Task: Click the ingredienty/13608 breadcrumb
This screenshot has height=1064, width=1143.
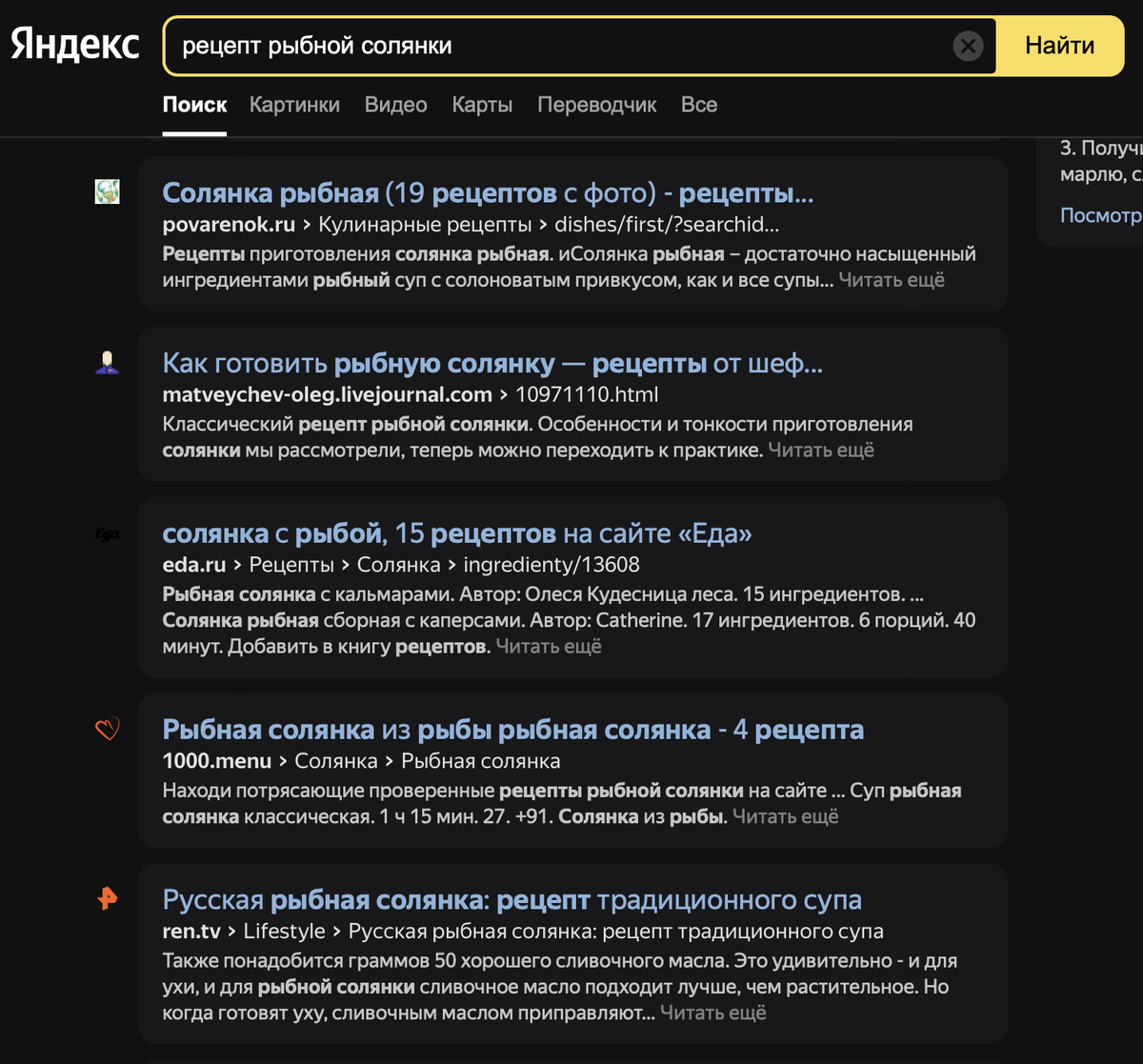Action: (551, 565)
